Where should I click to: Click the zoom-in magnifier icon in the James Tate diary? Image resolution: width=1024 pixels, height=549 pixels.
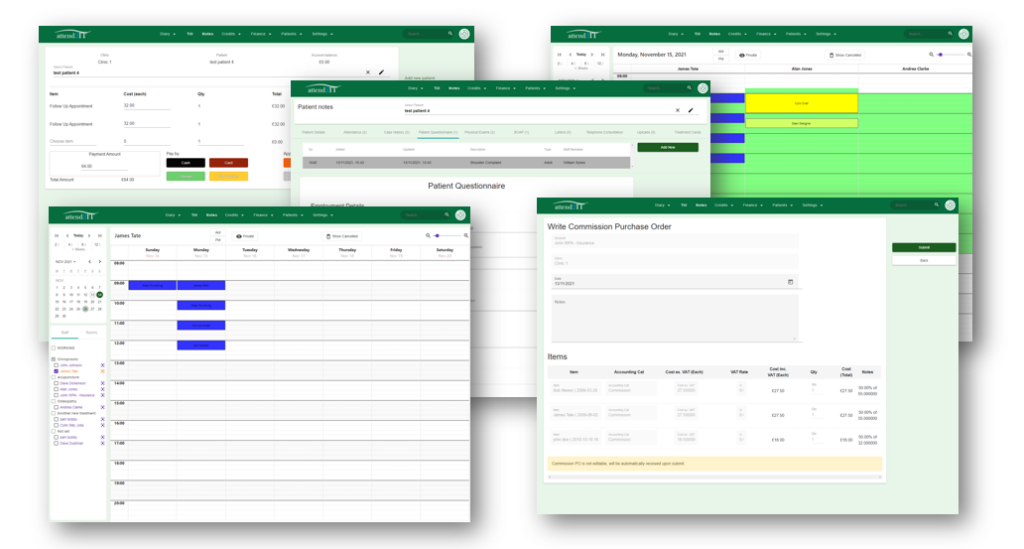pyautogui.click(x=466, y=236)
